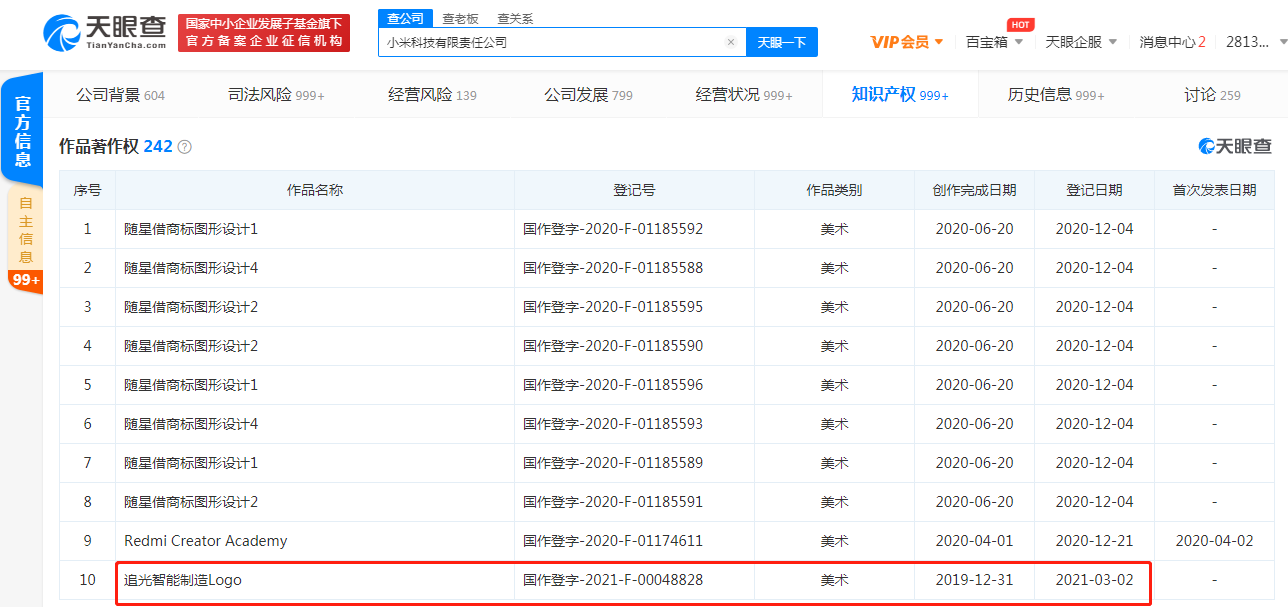The image size is (1288, 607).
Task: Click registration number ending 01185590
Action: point(613,346)
